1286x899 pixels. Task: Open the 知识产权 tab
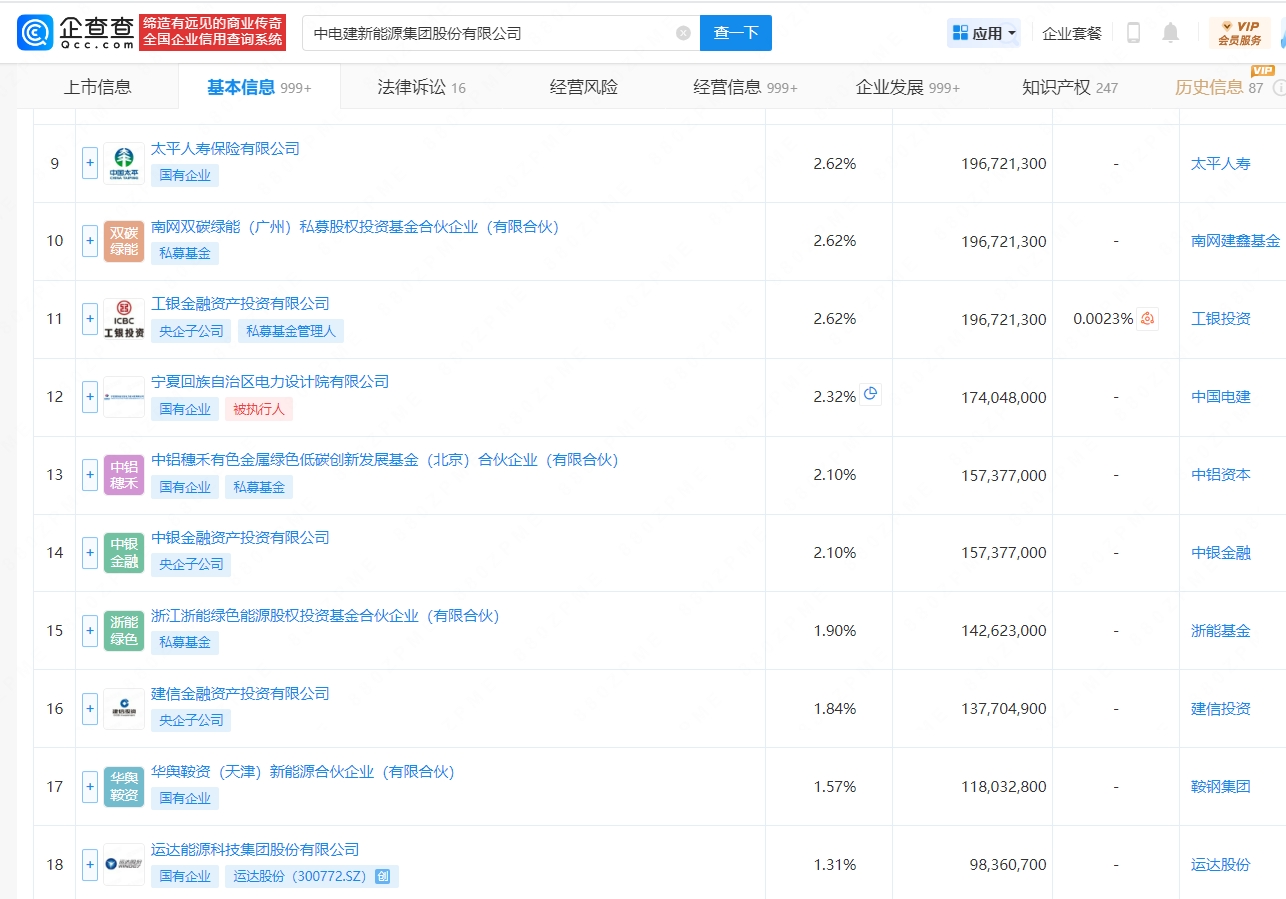pyautogui.click(x=1070, y=87)
